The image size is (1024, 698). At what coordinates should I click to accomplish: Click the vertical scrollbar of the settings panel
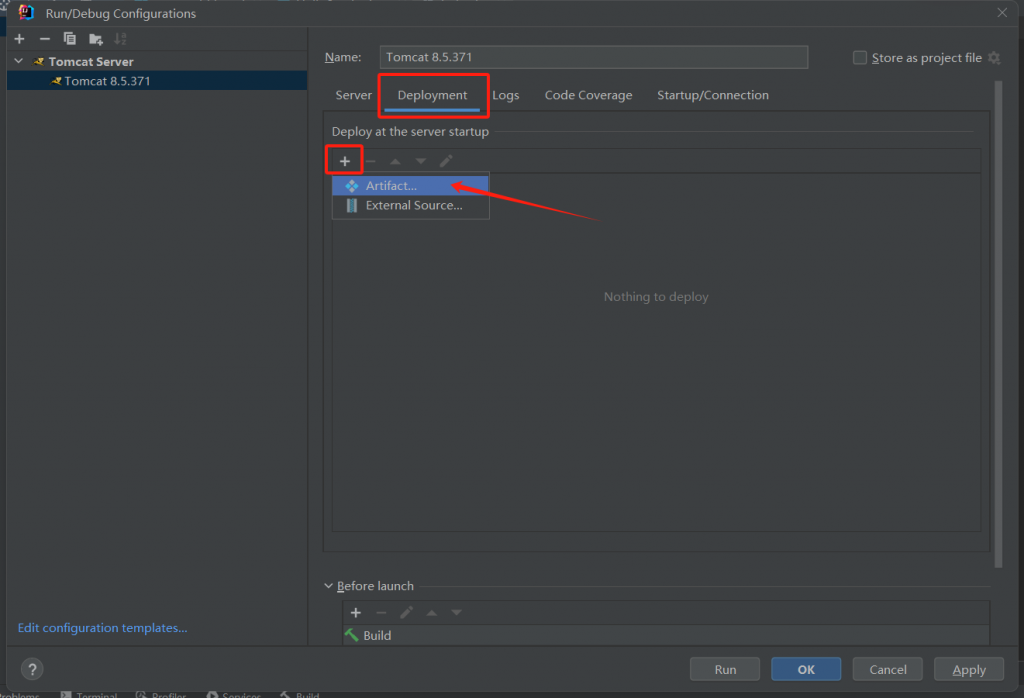tap(997, 320)
